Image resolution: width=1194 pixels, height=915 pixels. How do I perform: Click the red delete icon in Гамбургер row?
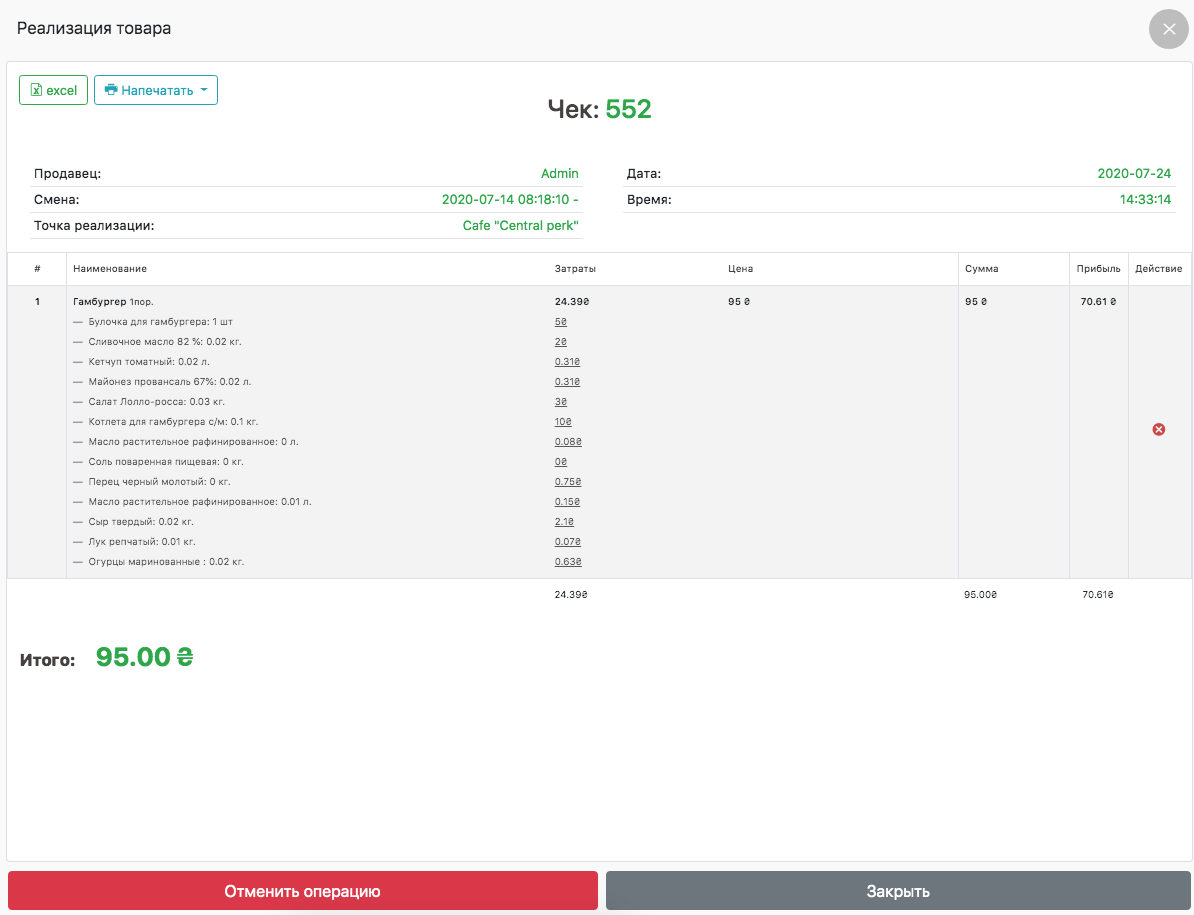pos(1159,429)
